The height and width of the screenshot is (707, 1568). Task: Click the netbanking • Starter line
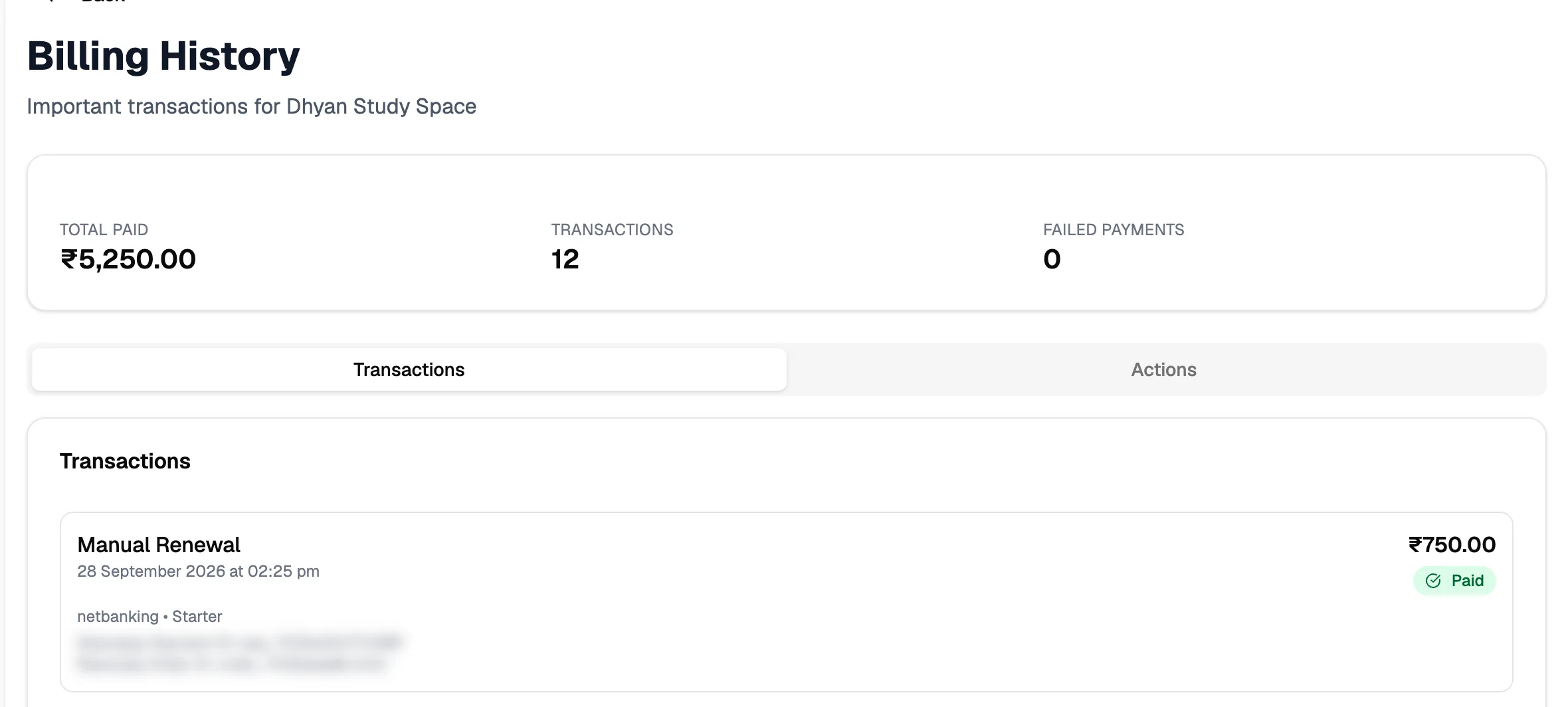[149, 617]
